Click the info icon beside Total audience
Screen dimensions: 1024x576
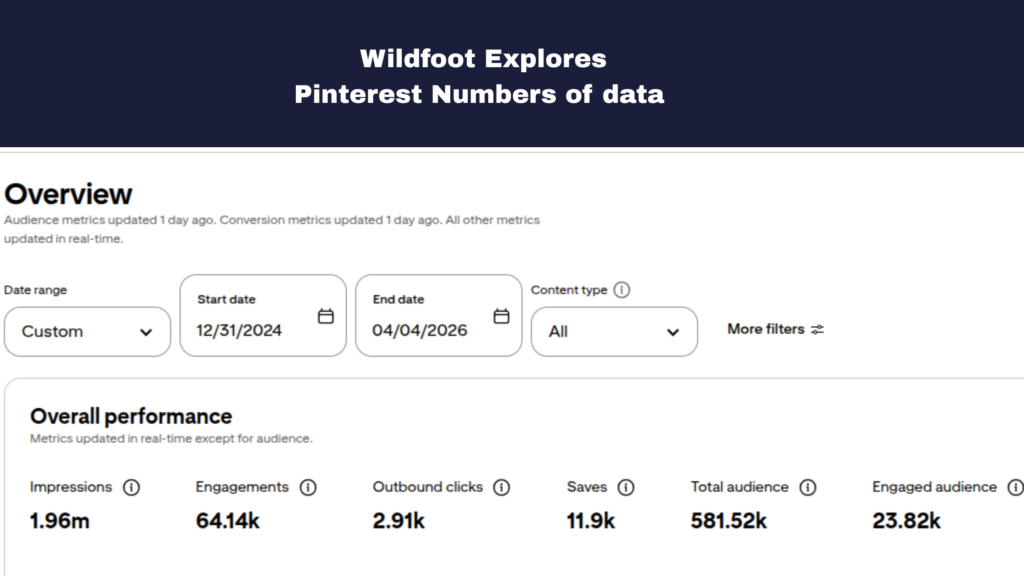pyautogui.click(x=808, y=488)
